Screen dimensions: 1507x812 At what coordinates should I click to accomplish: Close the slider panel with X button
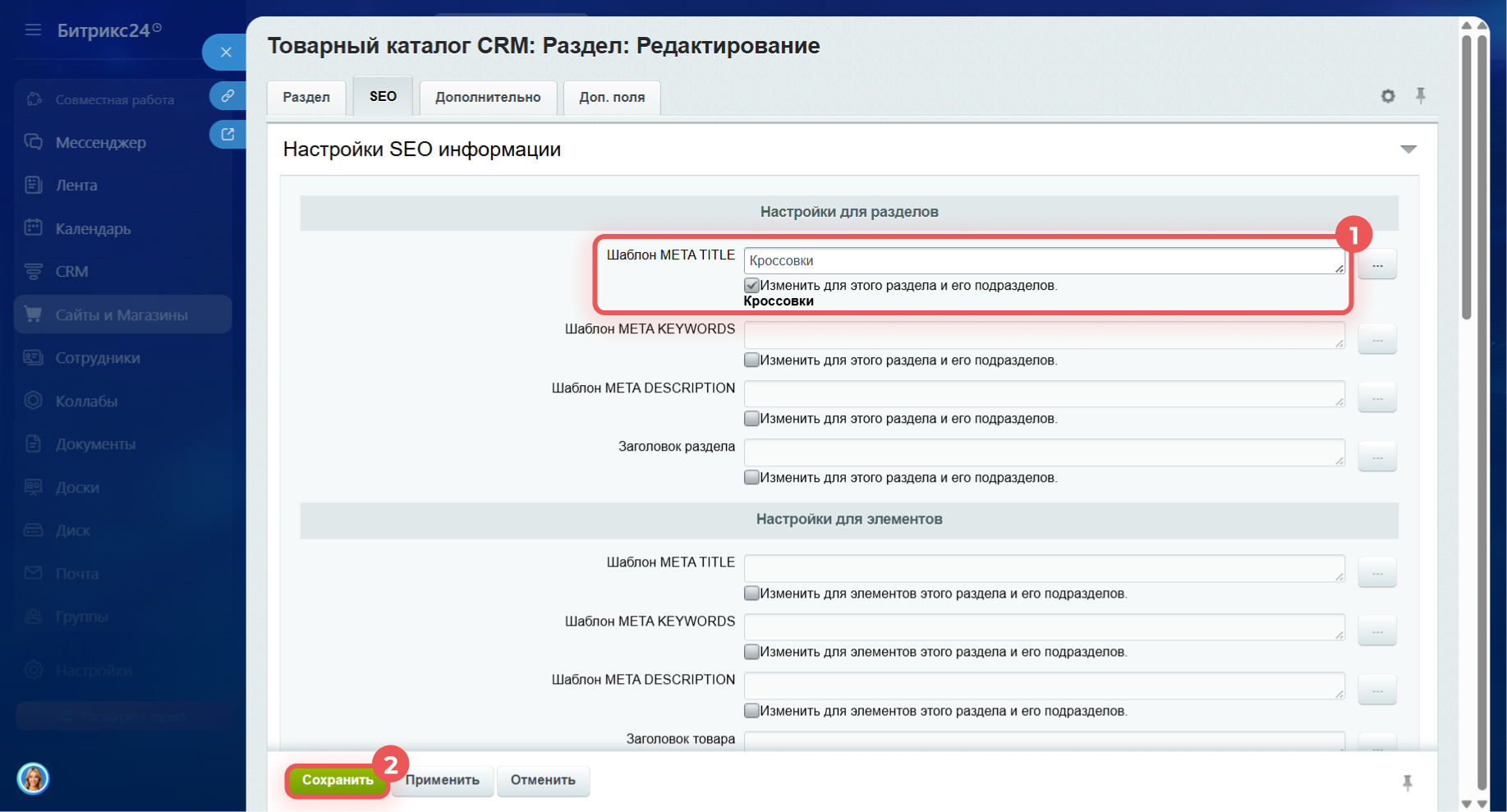[x=226, y=53]
